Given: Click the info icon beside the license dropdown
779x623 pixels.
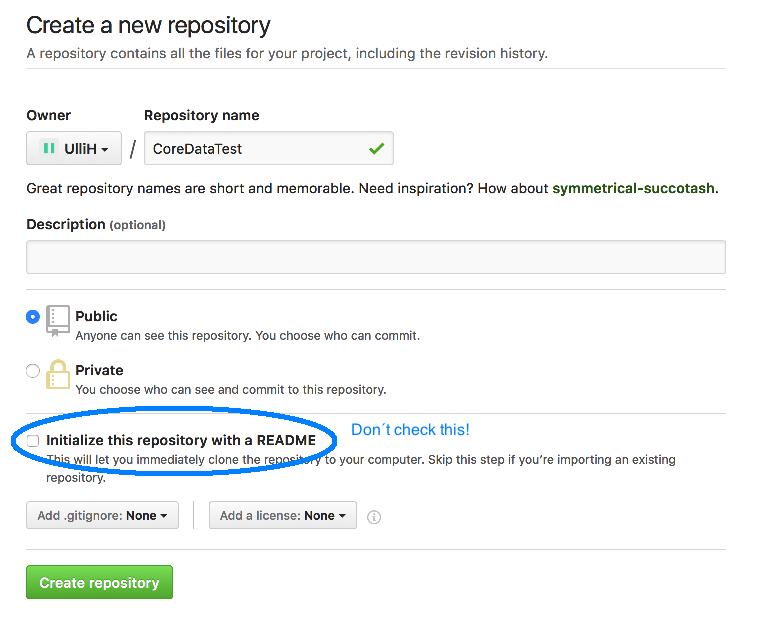Looking at the screenshot, I should click(x=374, y=517).
